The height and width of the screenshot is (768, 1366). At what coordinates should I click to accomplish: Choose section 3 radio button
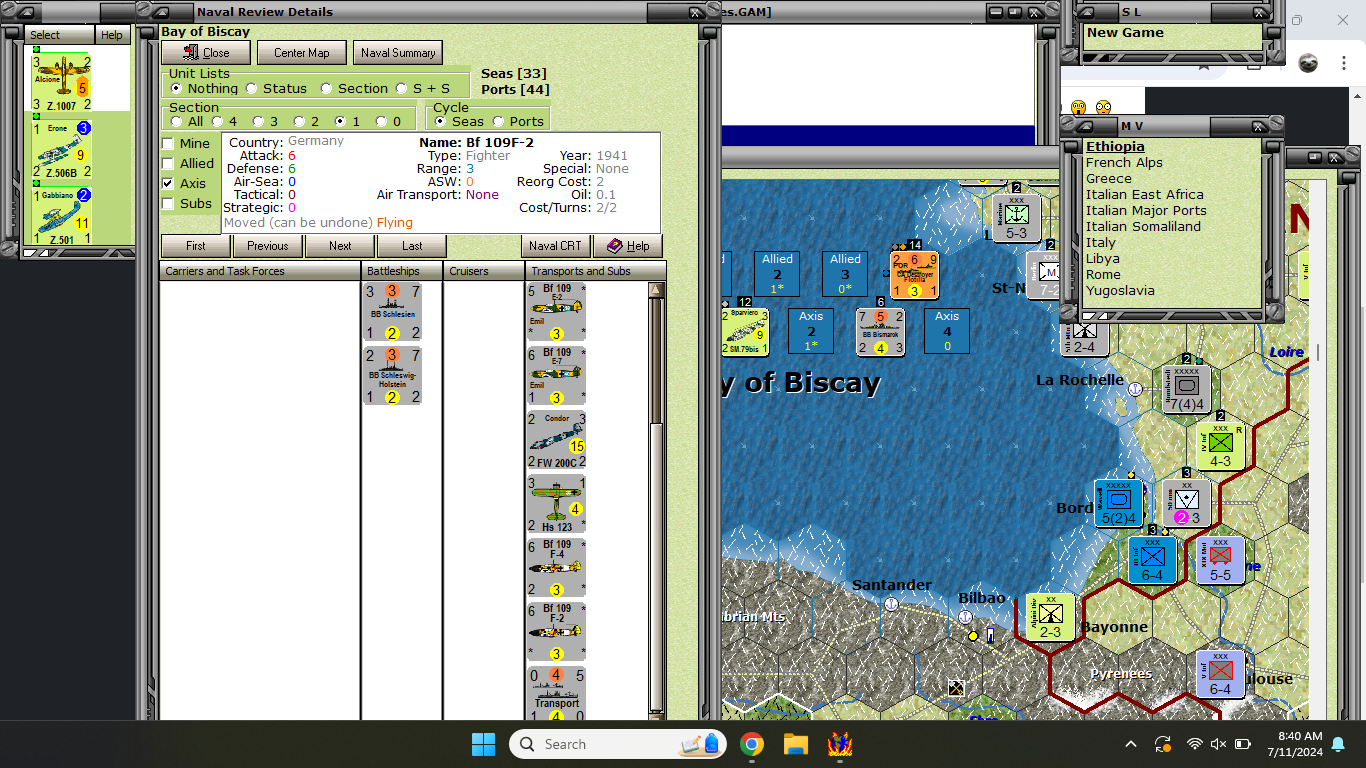point(258,121)
